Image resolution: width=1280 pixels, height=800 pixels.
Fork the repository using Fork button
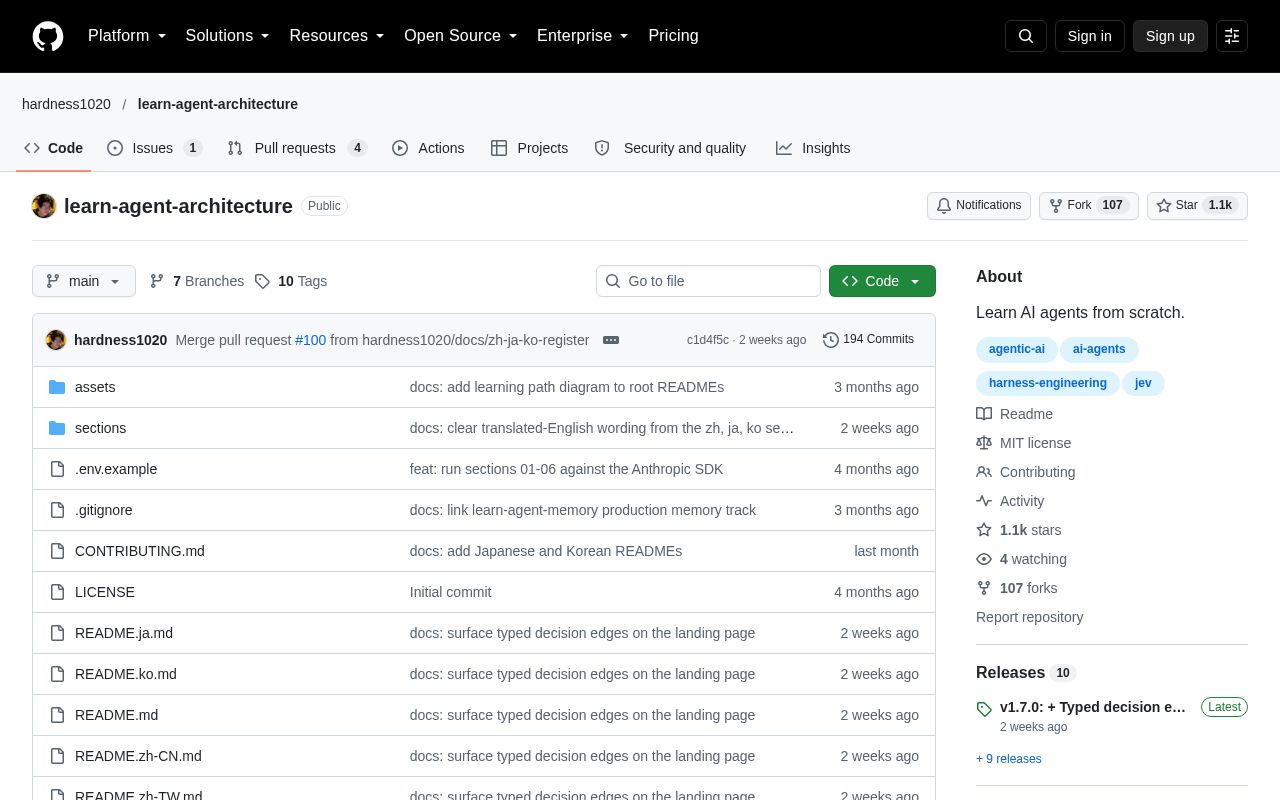(1089, 206)
